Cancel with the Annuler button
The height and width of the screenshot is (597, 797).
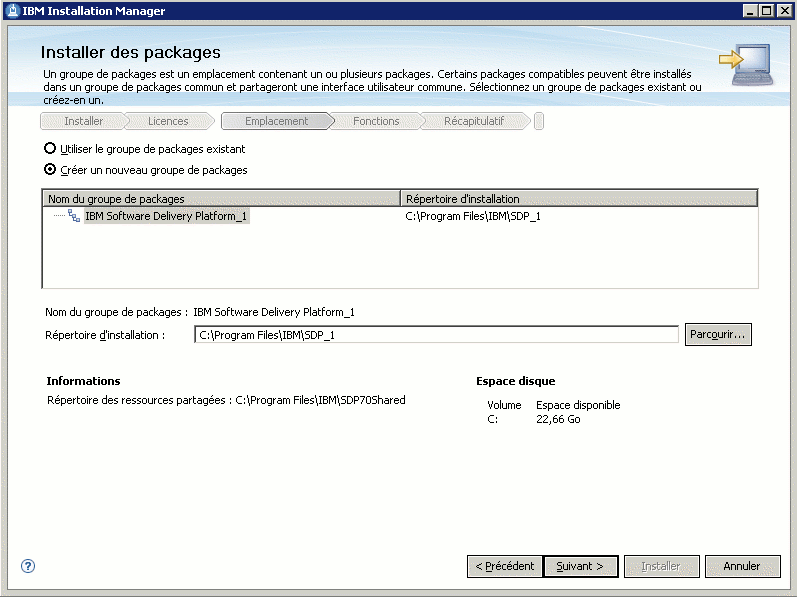tap(742, 566)
